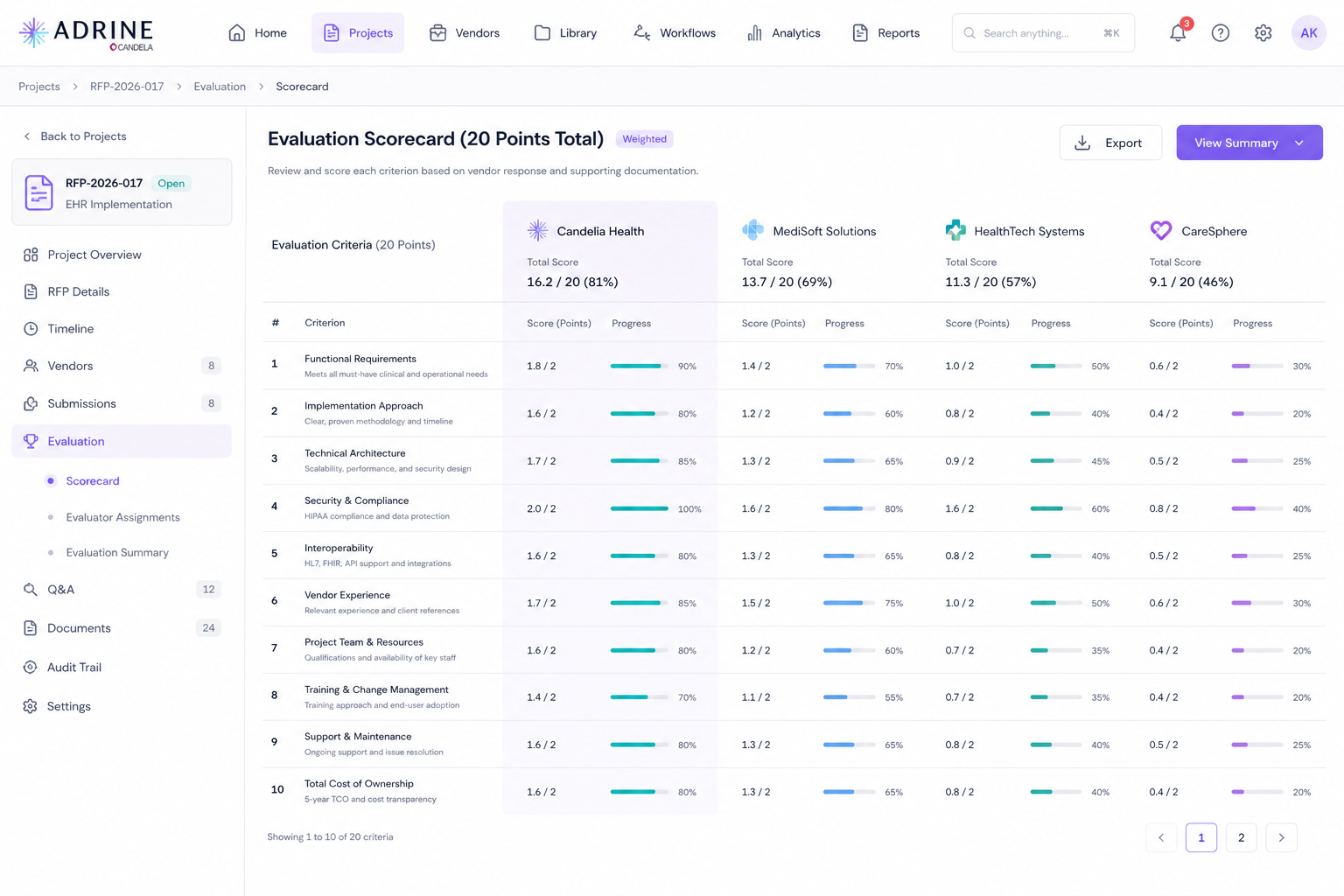Click the Documents file icon in sidebar
1344x896 pixels.
[x=31, y=628]
